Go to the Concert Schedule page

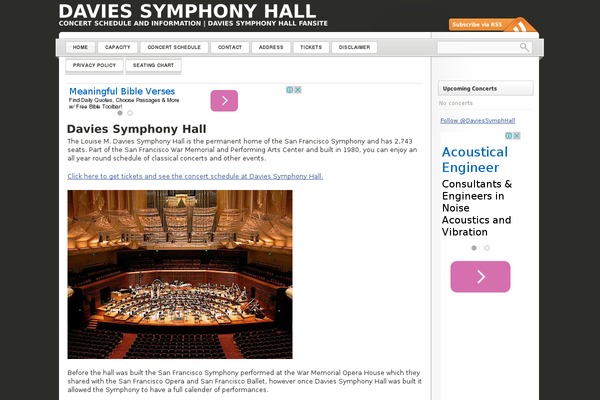pos(174,47)
